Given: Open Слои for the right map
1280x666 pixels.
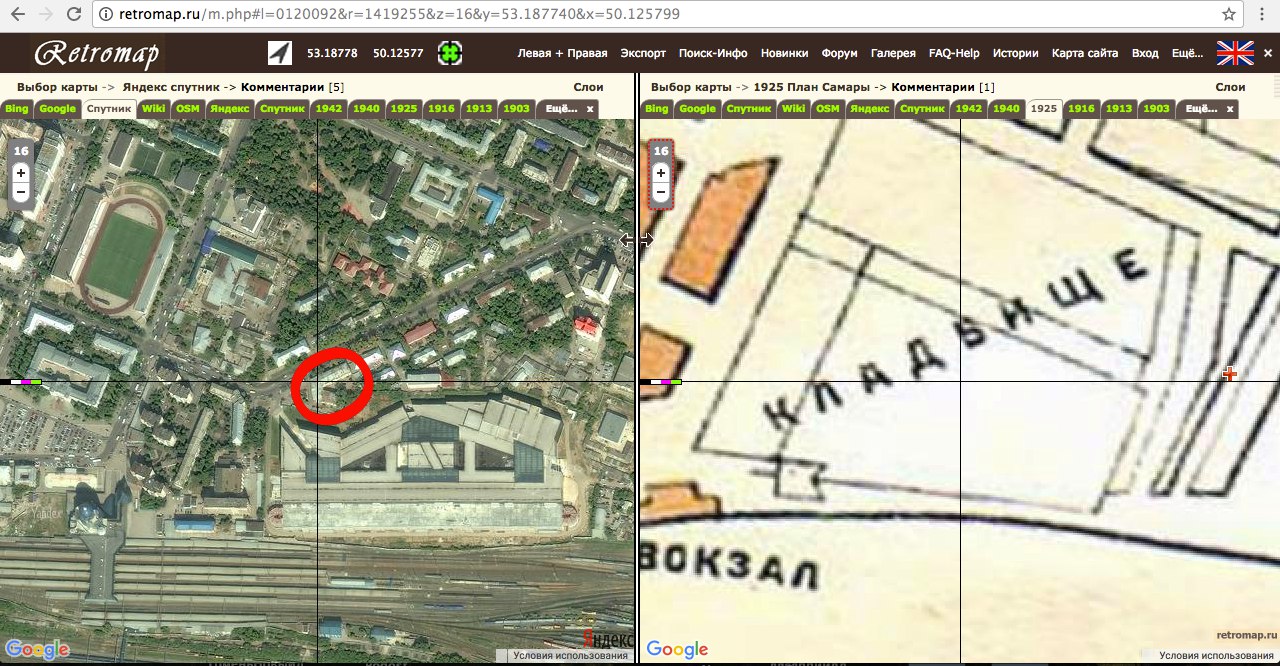Looking at the screenshot, I should 1229,87.
